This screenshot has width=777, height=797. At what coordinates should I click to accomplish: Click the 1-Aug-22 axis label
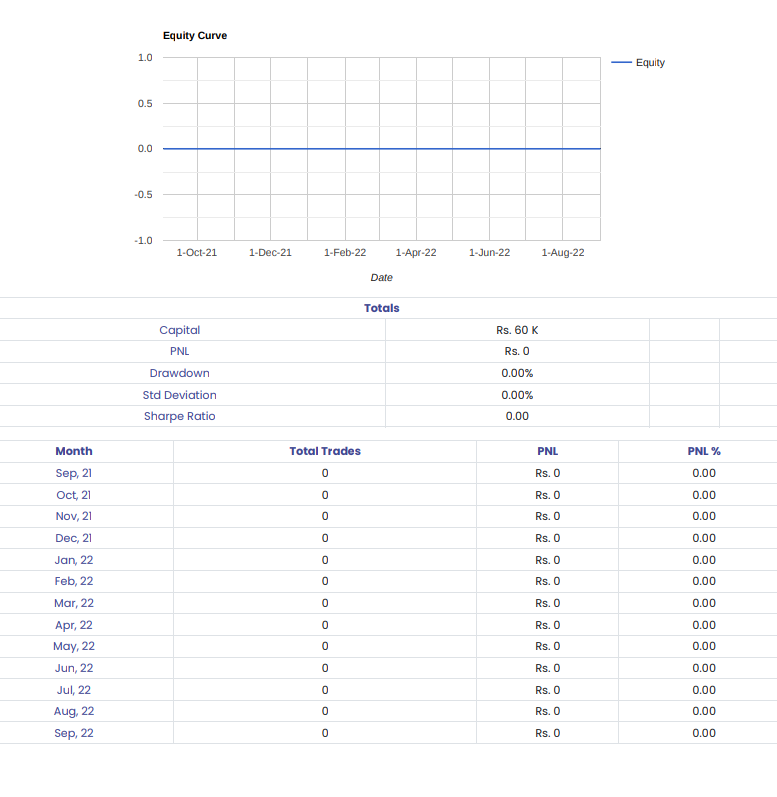click(x=563, y=253)
